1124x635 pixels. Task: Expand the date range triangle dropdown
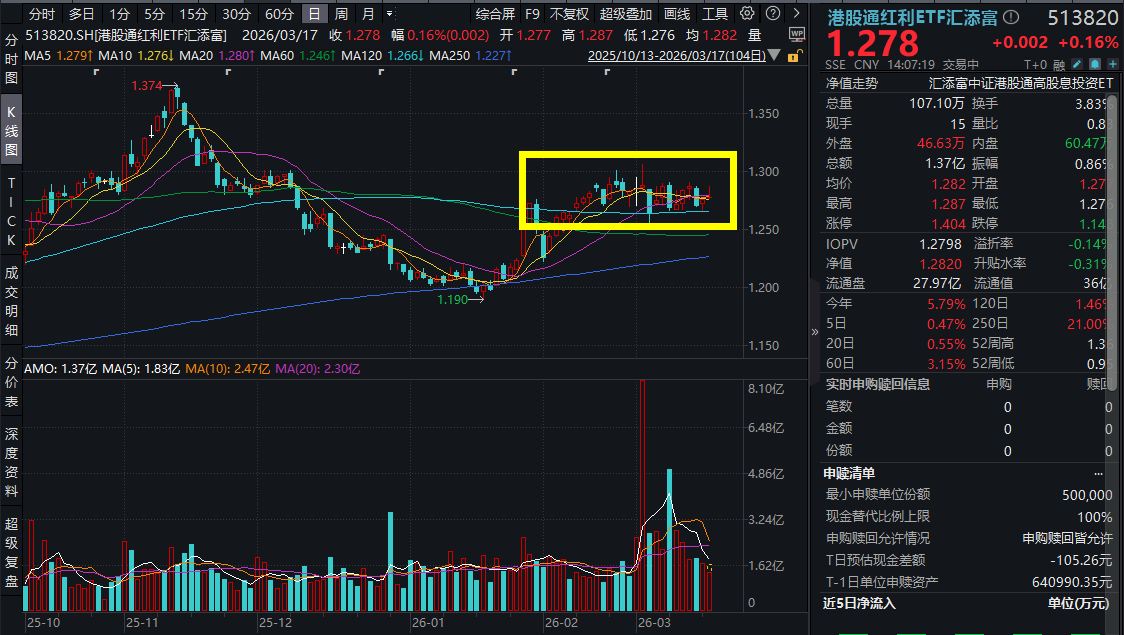click(x=774, y=56)
